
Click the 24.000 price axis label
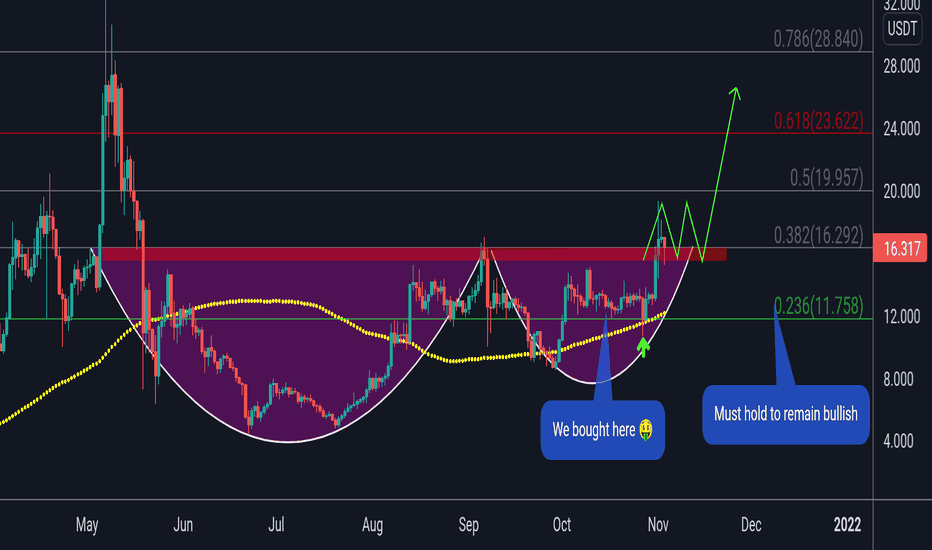pos(901,128)
